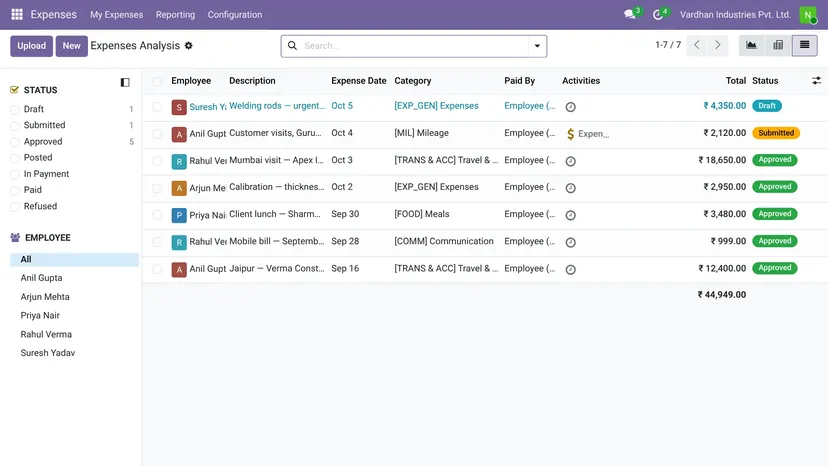Click the search magnifier icon
Image resolution: width=828 pixels, height=466 pixels.
pyautogui.click(x=292, y=46)
